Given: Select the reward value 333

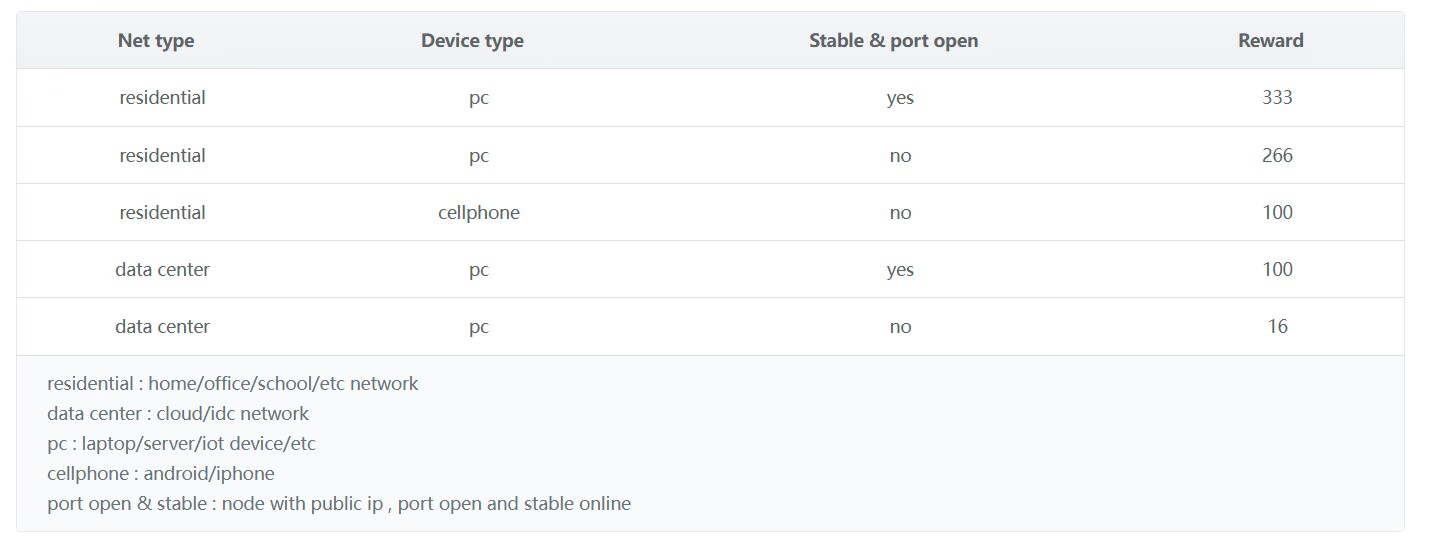Looking at the screenshot, I should click(1277, 98).
